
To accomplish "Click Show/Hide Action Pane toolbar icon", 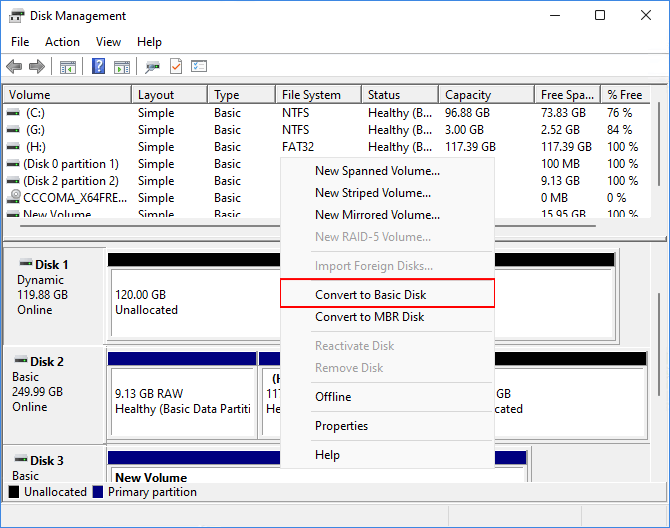I will point(122,67).
